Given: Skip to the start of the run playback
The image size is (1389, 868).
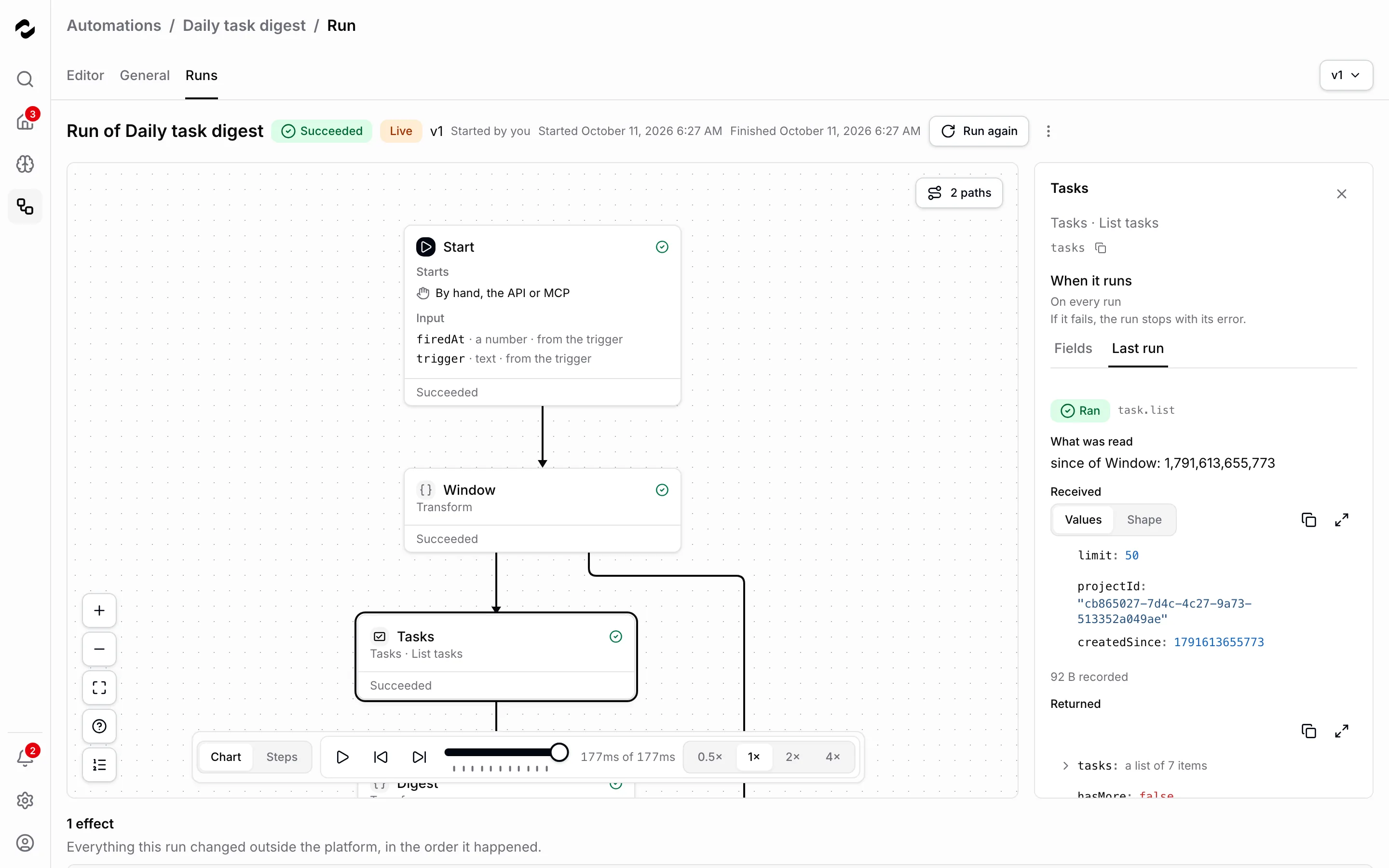Looking at the screenshot, I should 381,757.
